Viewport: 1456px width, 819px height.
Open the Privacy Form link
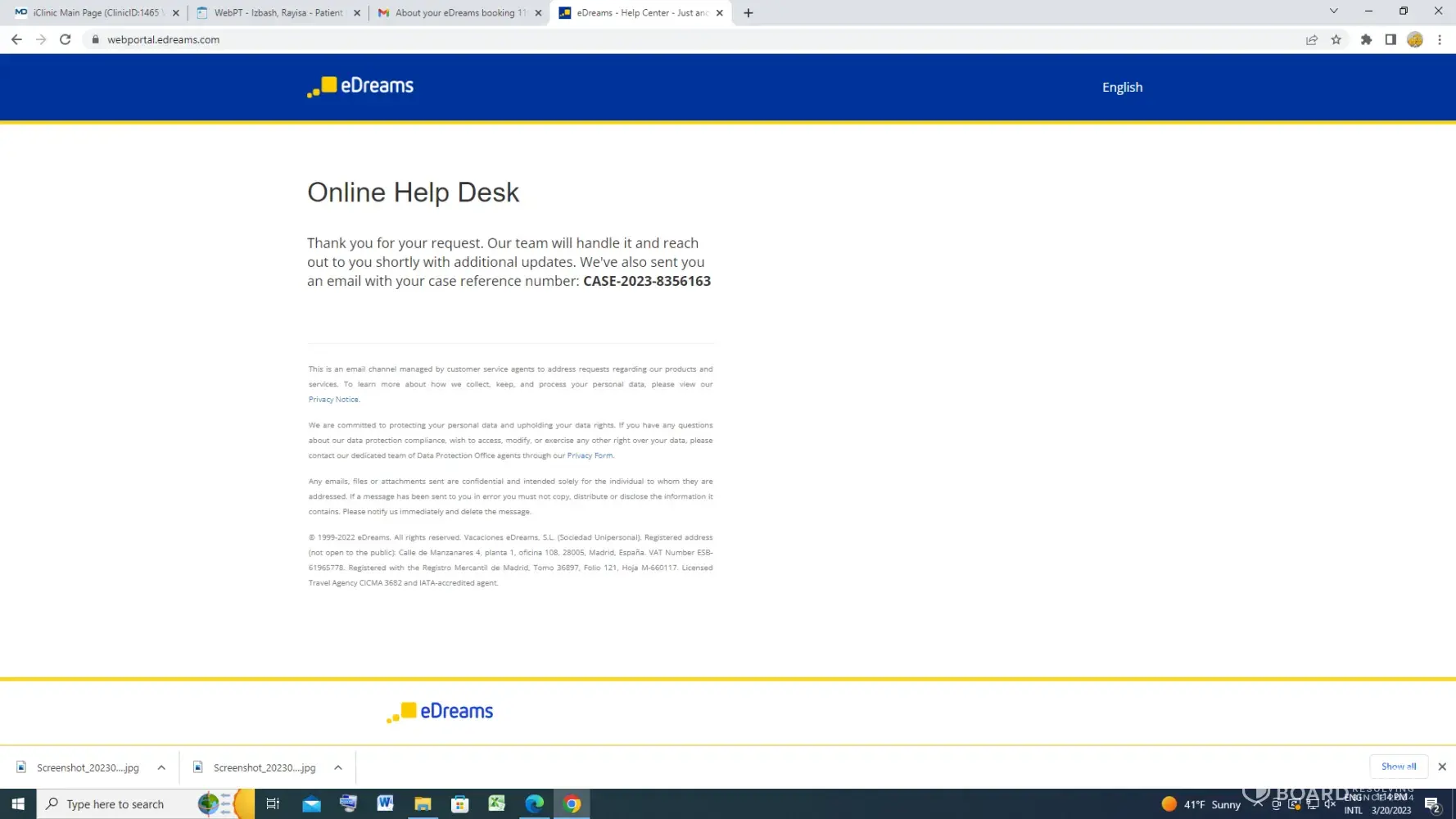(590, 455)
